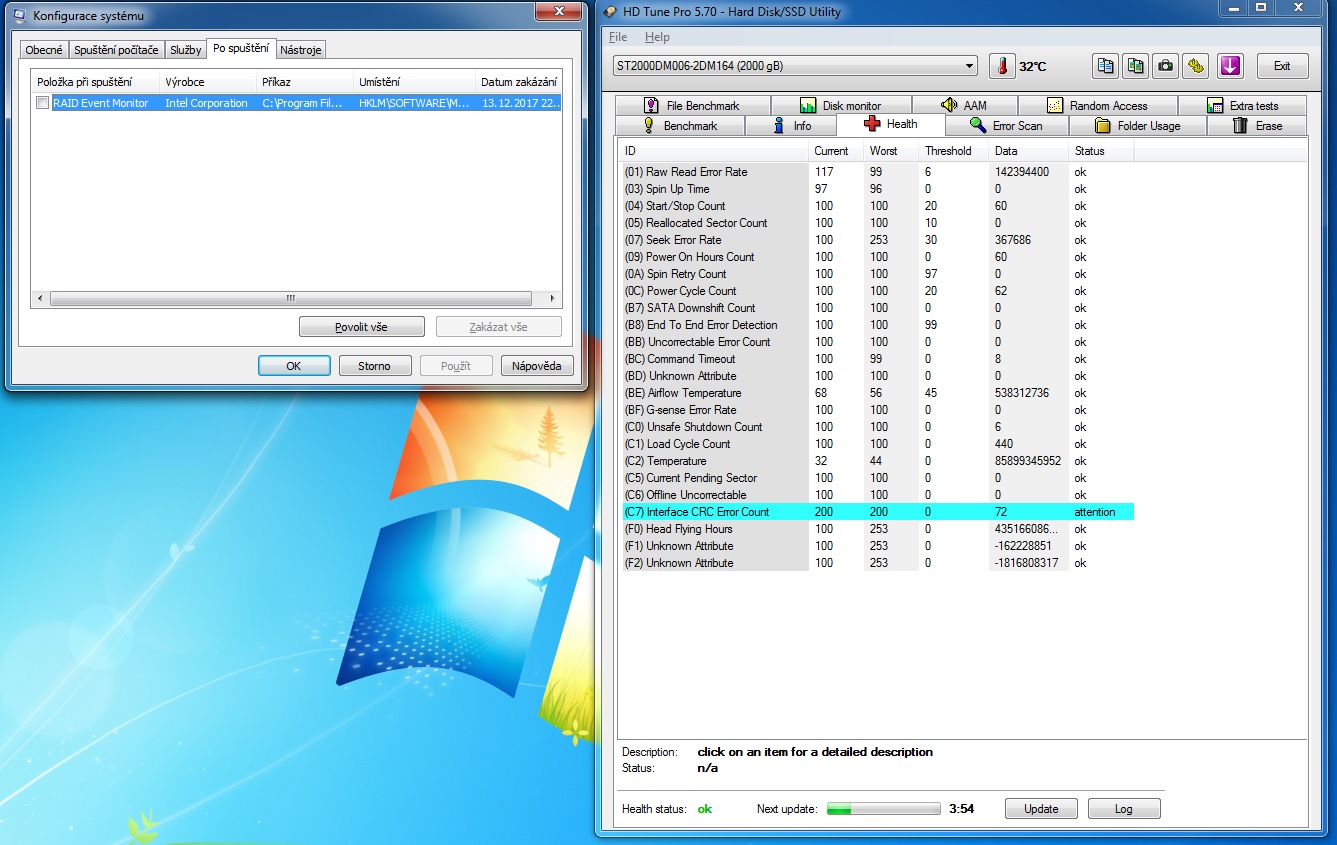Switch to the Erase tab
The width and height of the screenshot is (1337, 845).
pos(1257,126)
